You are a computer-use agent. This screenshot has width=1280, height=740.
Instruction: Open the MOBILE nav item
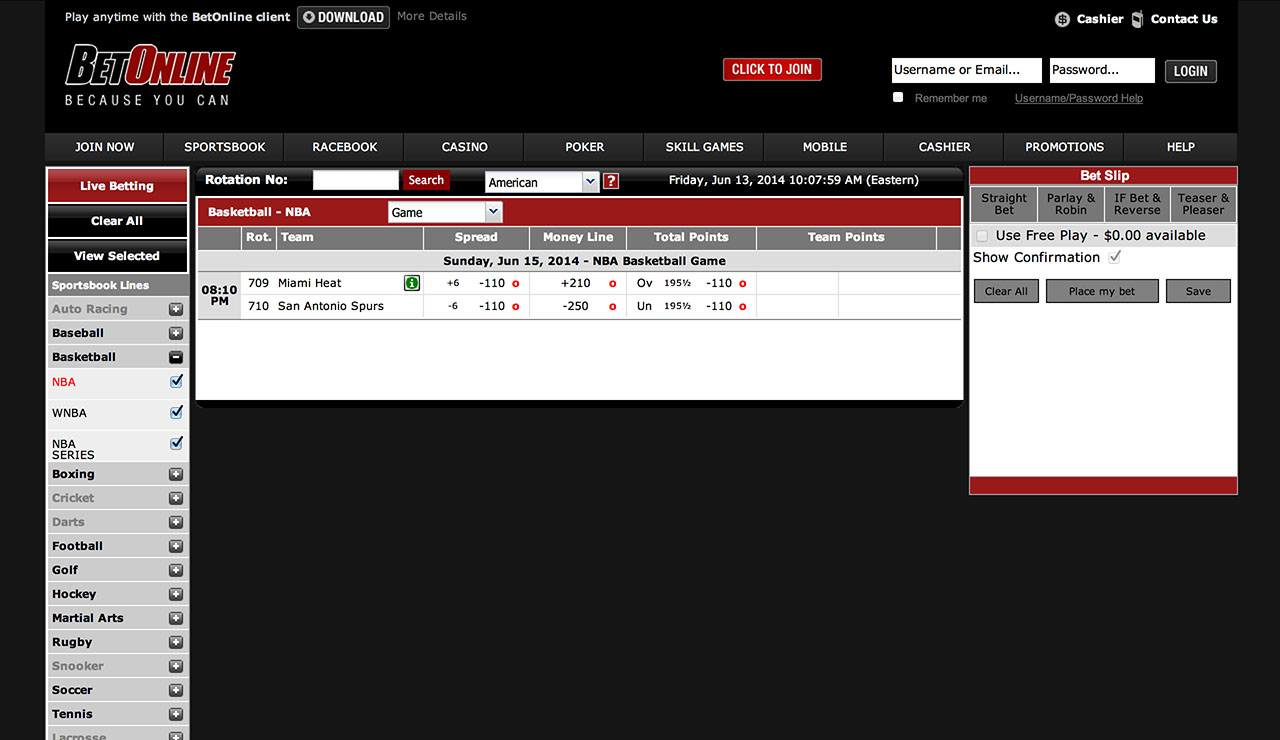click(825, 147)
